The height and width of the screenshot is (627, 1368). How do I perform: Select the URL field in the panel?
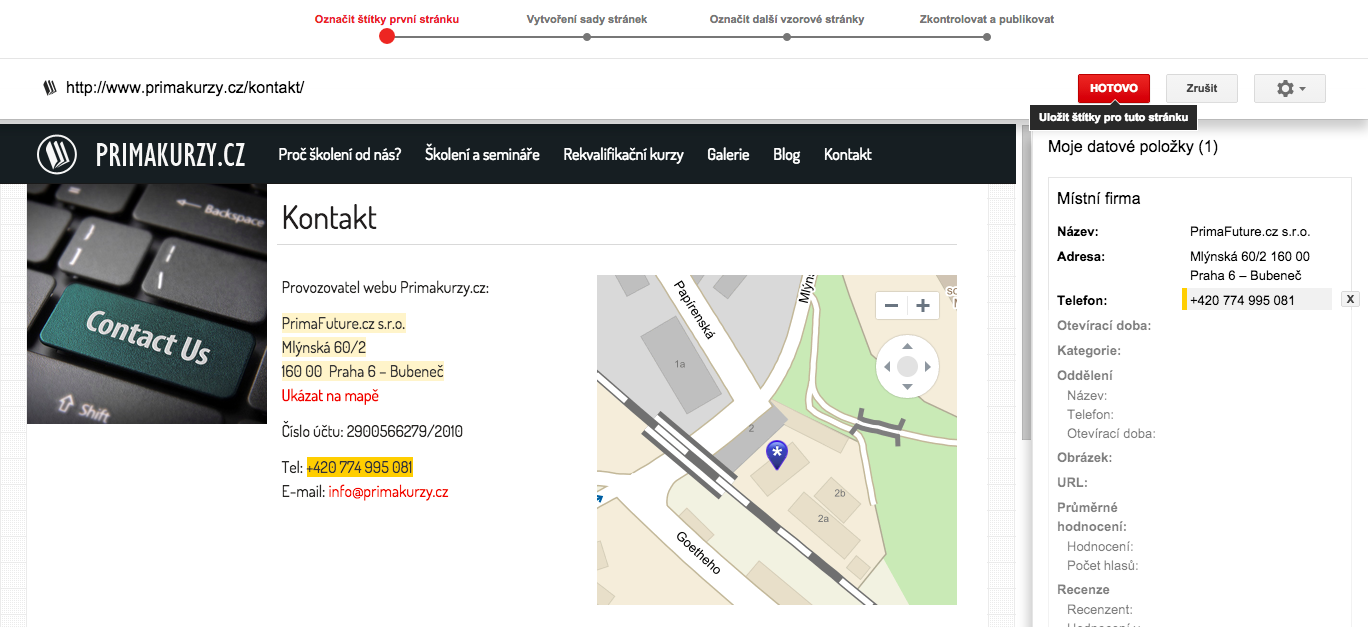[x=1072, y=483]
